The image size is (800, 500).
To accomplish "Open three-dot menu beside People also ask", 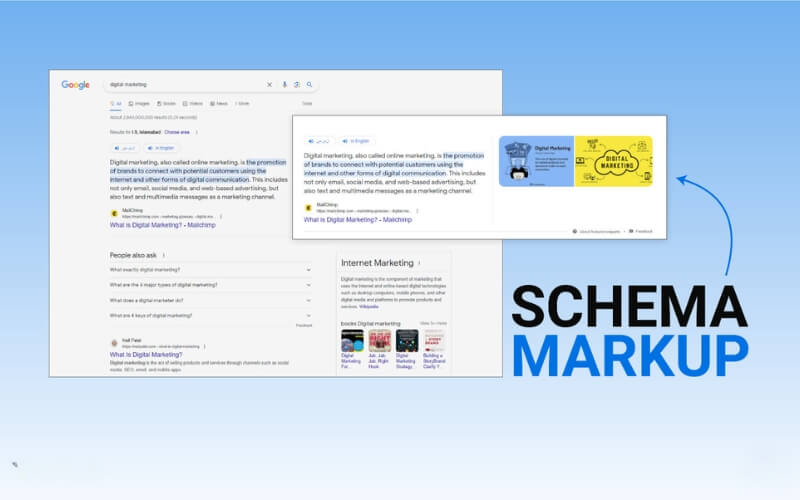I will coord(164,255).
